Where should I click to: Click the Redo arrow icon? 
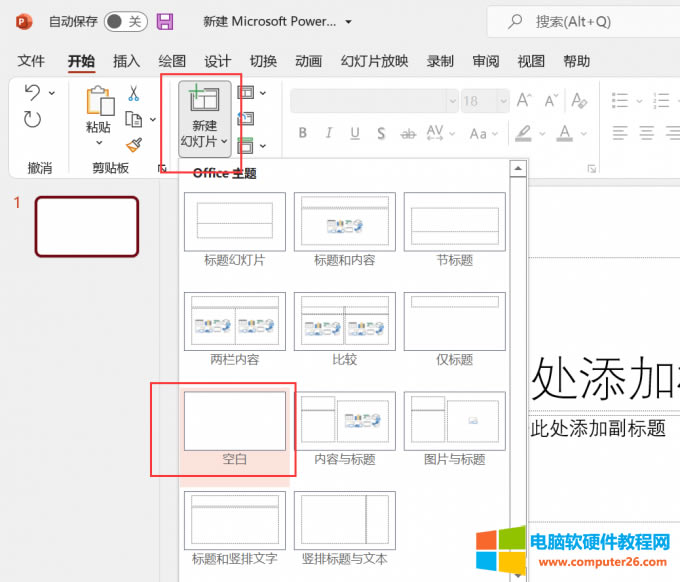tap(32, 120)
